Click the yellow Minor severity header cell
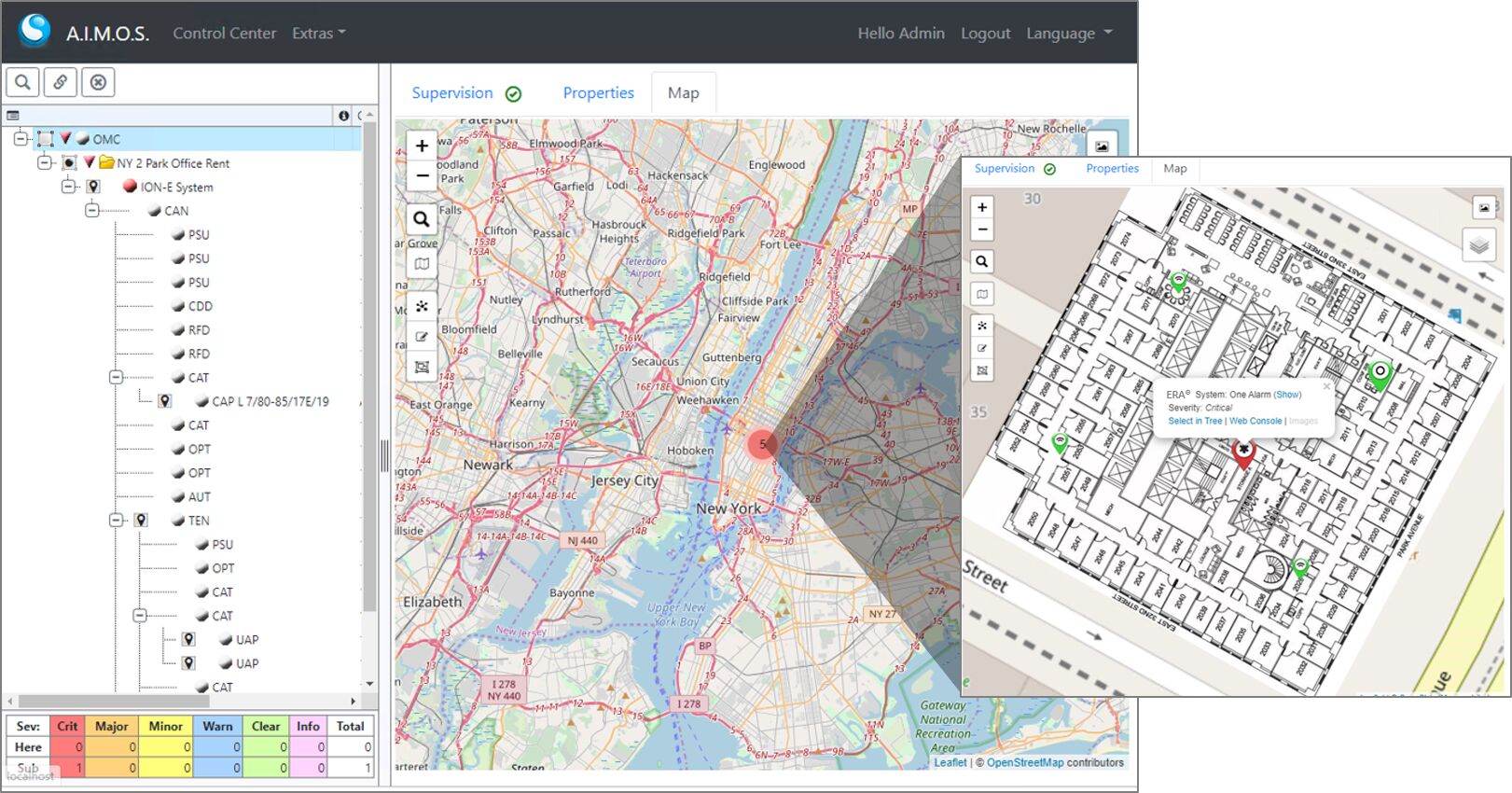1512x793 pixels. click(165, 726)
